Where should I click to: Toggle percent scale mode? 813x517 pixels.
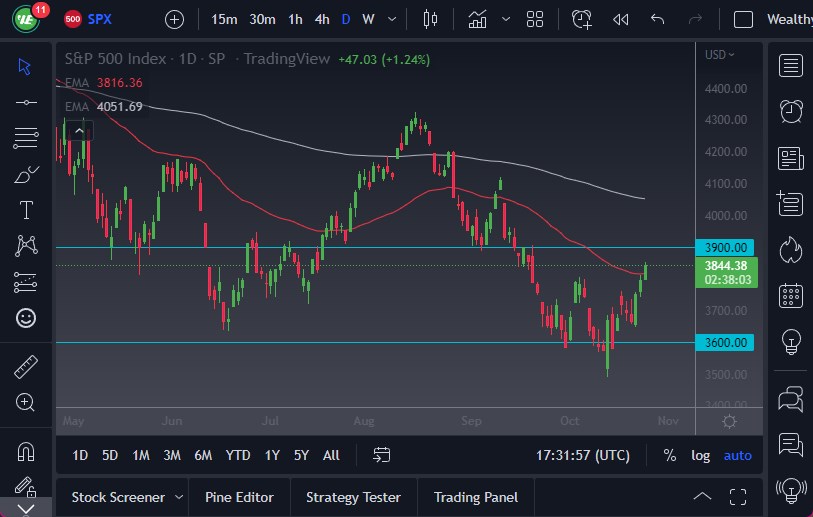click(x=669, y=455)
